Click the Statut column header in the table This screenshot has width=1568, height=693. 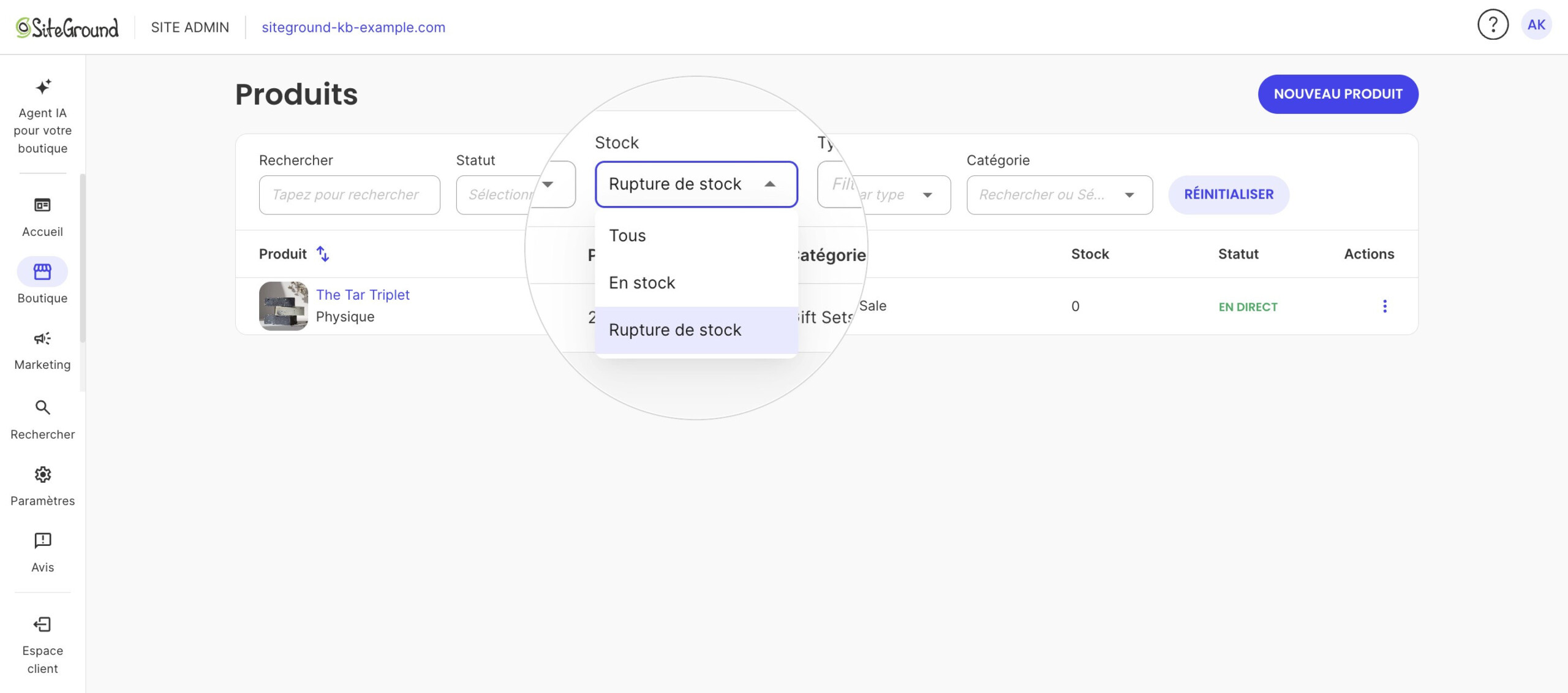tap(1238, 254)
